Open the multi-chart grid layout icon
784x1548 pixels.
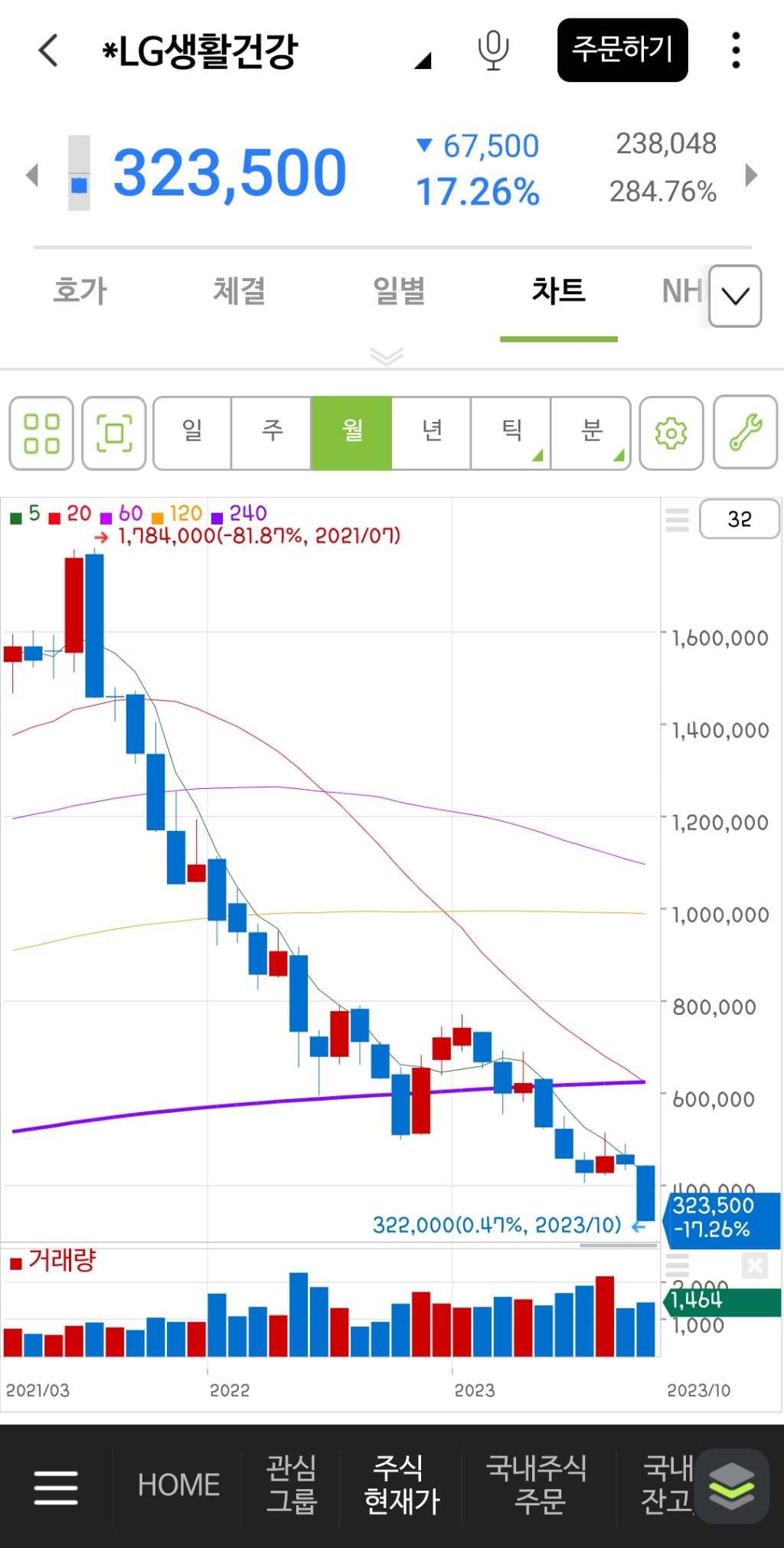41,434
